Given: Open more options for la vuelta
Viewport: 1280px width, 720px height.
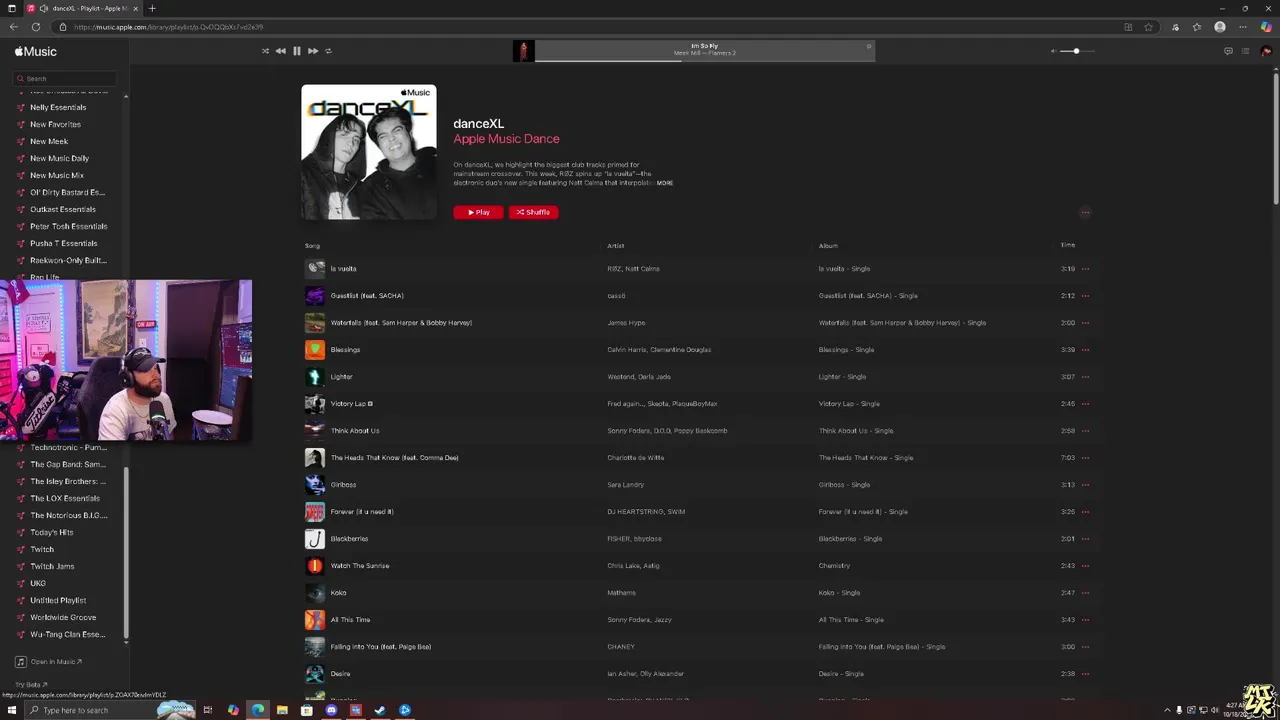Looking at the screenshot, I should 1085,269.
